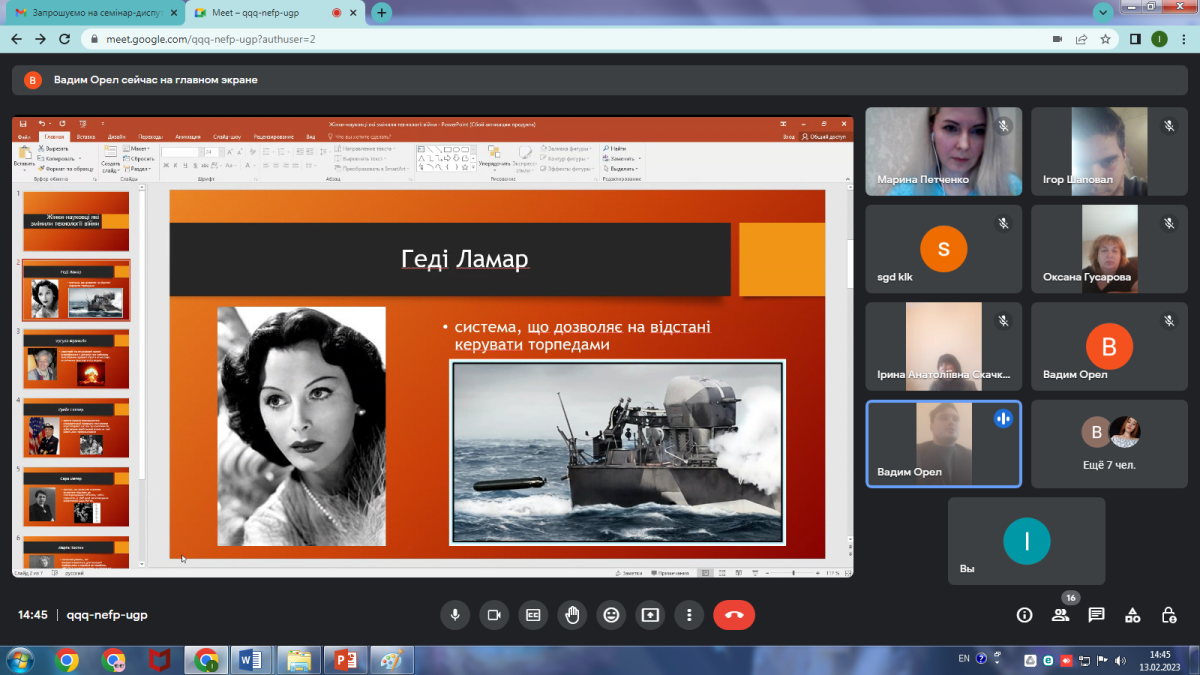Turn on closed captions
1200x675 pixels.
[x=533, y=615]
